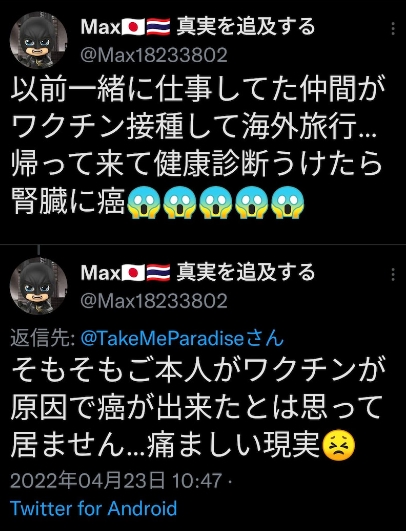
Task: Click the persevering face emoji after 痛ましい現実
Action: (339, 445)
